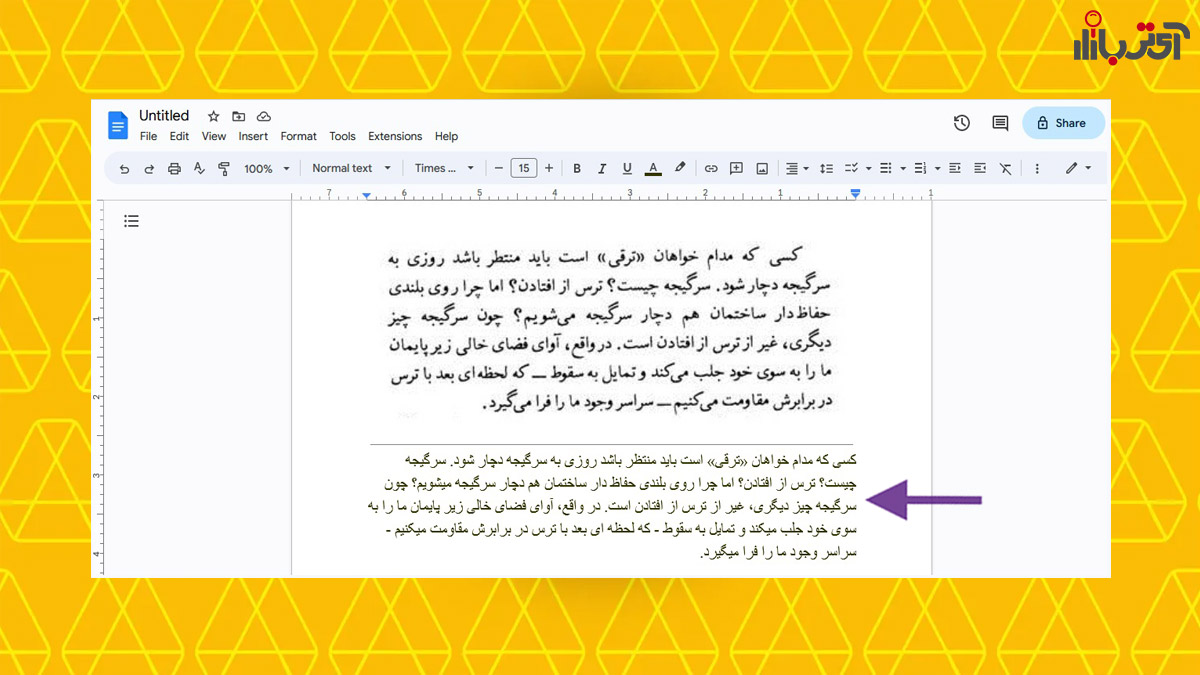Toggle the numbered list button
Viewport: 1200px width, 675px height.
920,168
